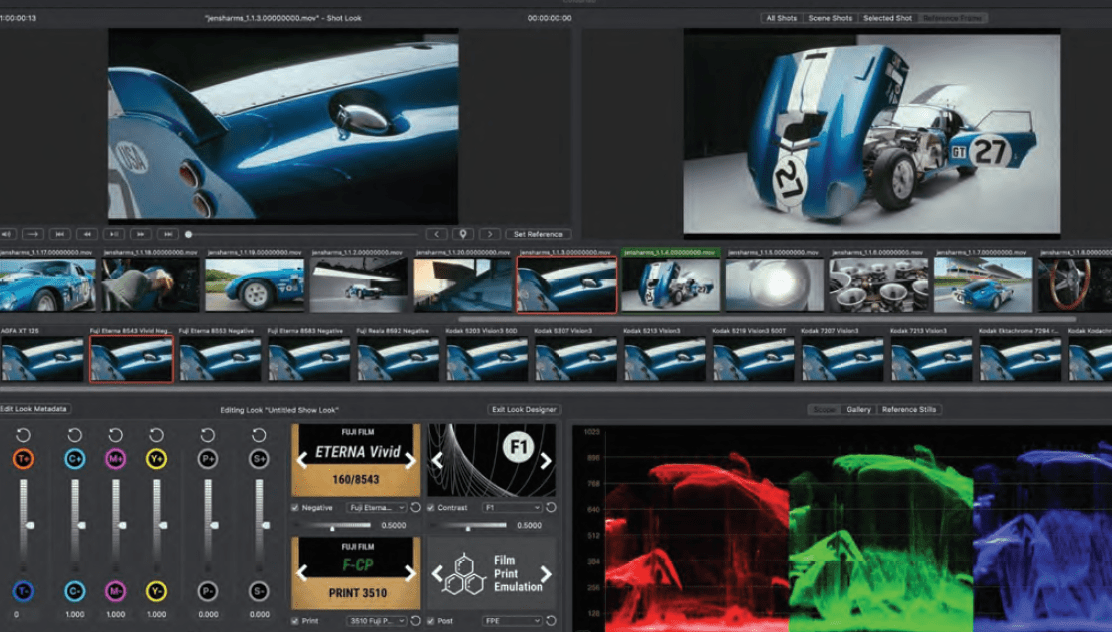This screenshot has height=632, width=1112.
Task: Click the marker pin icon near Set Reference
Action: (x=463, y=234)
